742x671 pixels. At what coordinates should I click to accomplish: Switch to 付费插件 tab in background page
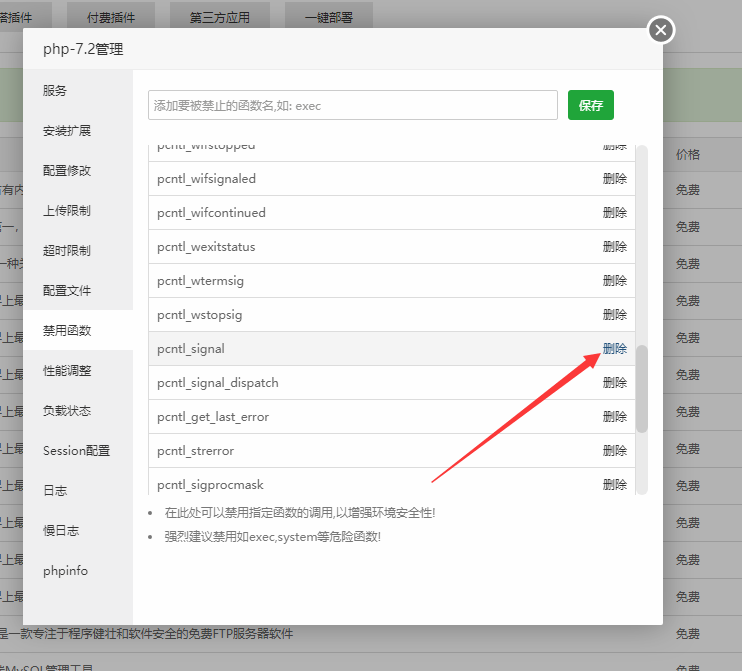111,18
